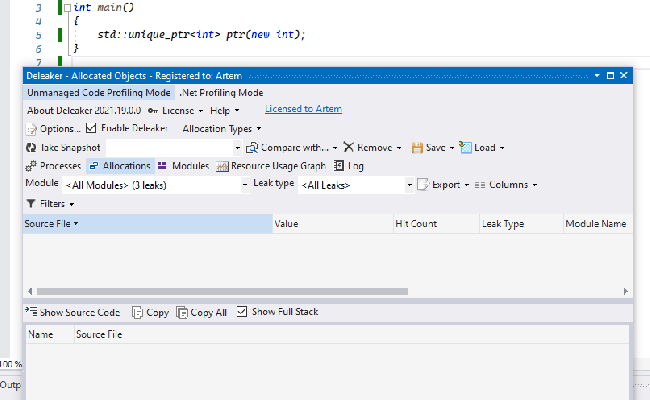Sort by the Leak Type column header
This screenshot has width=650, height=400.
521,224
